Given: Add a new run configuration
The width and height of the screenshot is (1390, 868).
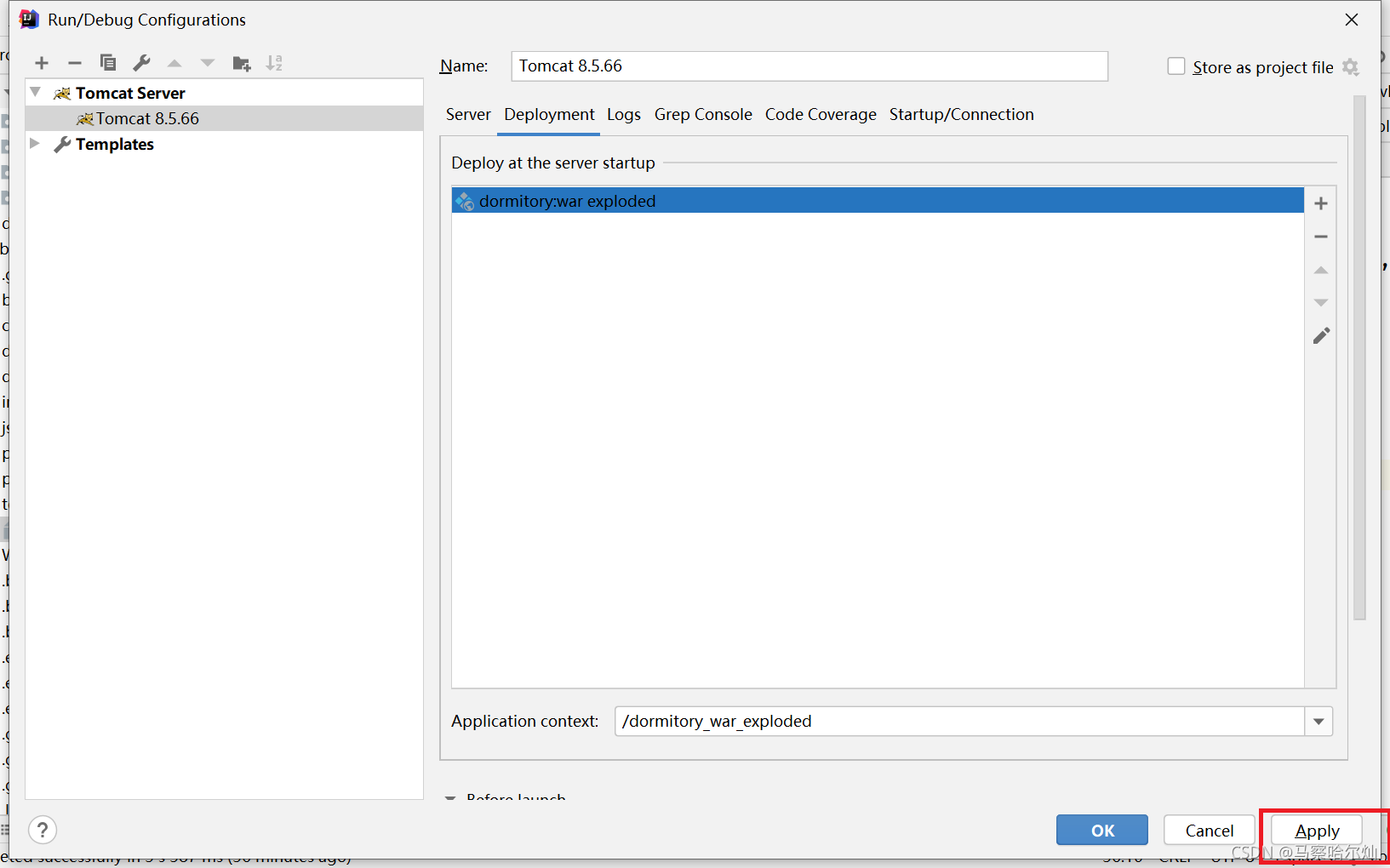Looking at the screenshot, I should coord(42,63).
